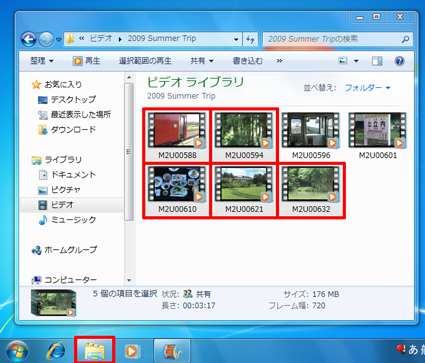The image size is (425, 363).
Task: Toggle the preview pane button
Action: [377, 61]
